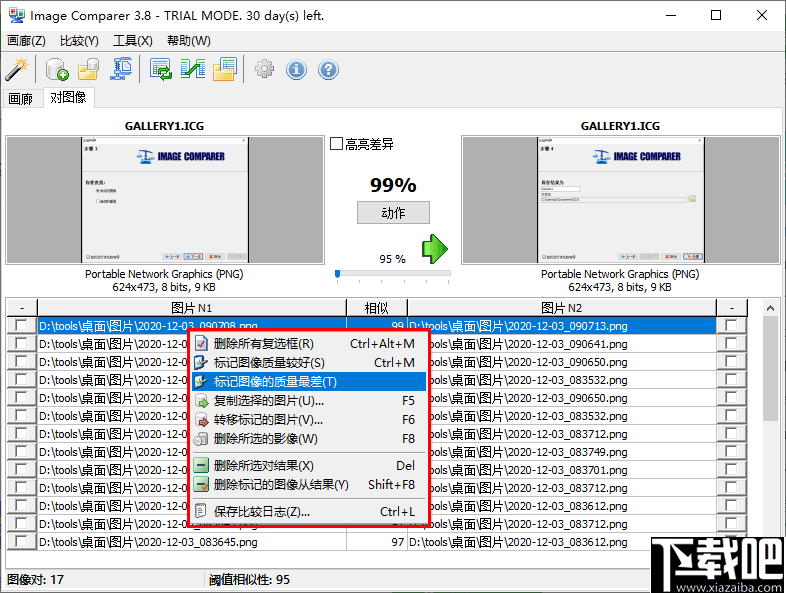Start comparing within gallery toolbar icon
The height and width of the screenshot is (593, 786).
coord(161,69)
